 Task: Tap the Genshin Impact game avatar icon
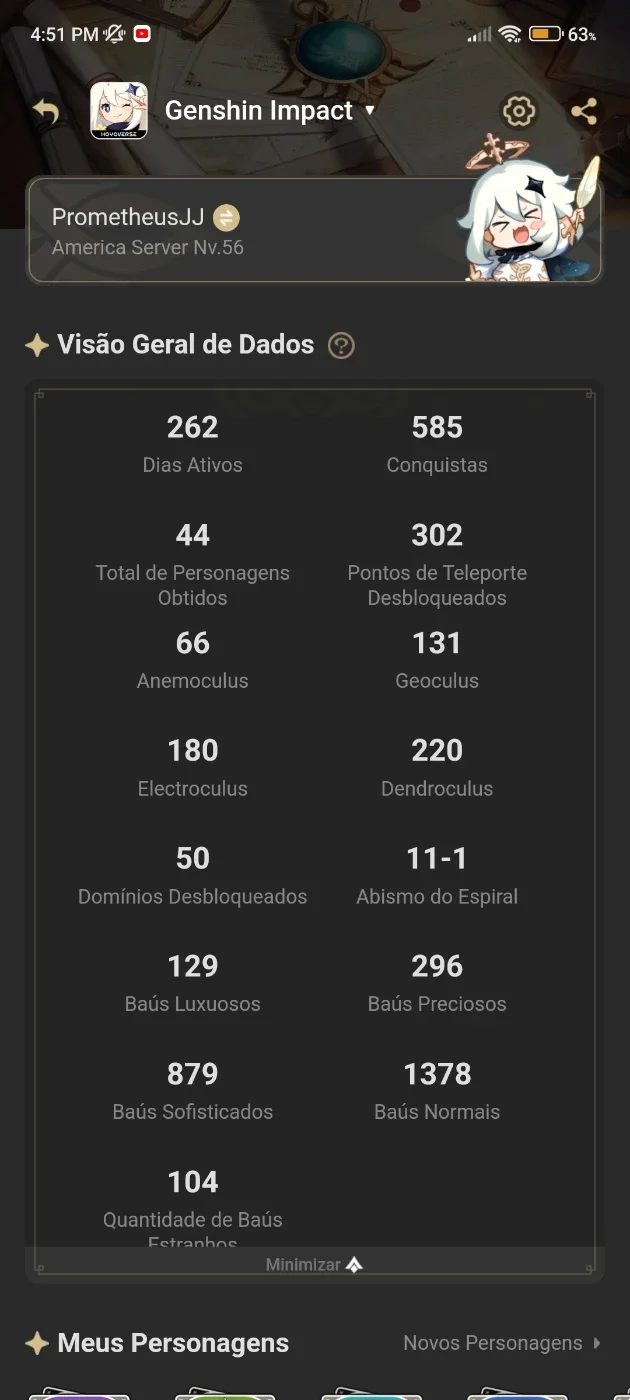pos(119,110)
